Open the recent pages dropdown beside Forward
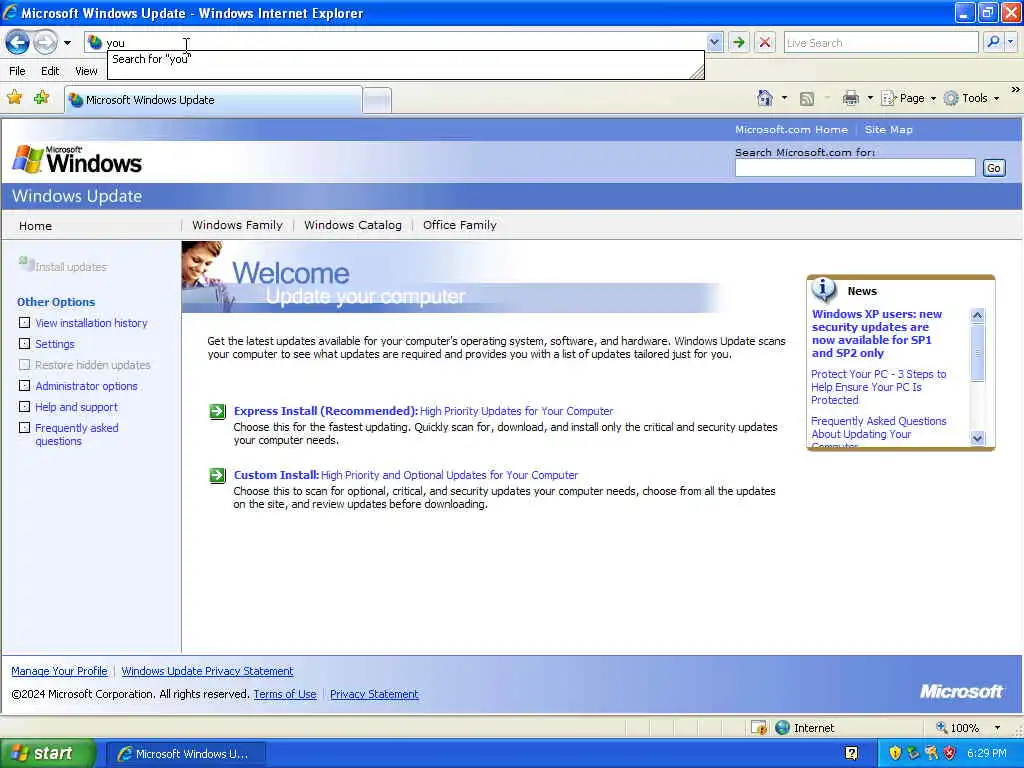 point(67,43)
